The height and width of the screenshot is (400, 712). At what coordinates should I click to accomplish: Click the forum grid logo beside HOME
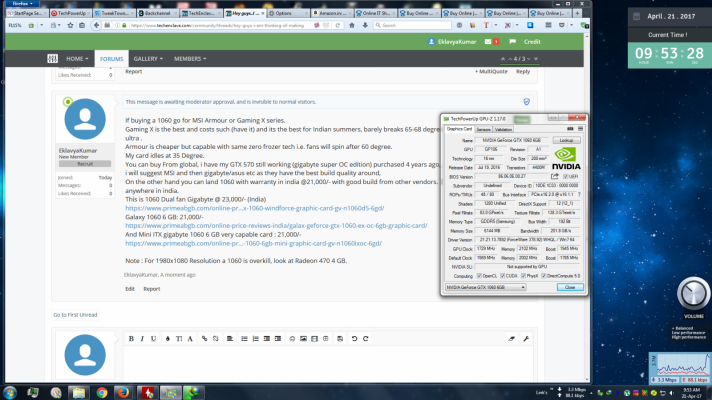tap(52, 59)
